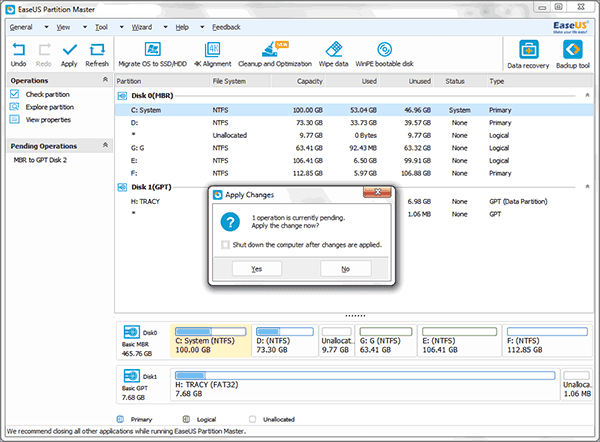The height and width of the screenshot is (442, 600).
Task: Click the question mark icon in dialog
Action: [x=230, y=222]
